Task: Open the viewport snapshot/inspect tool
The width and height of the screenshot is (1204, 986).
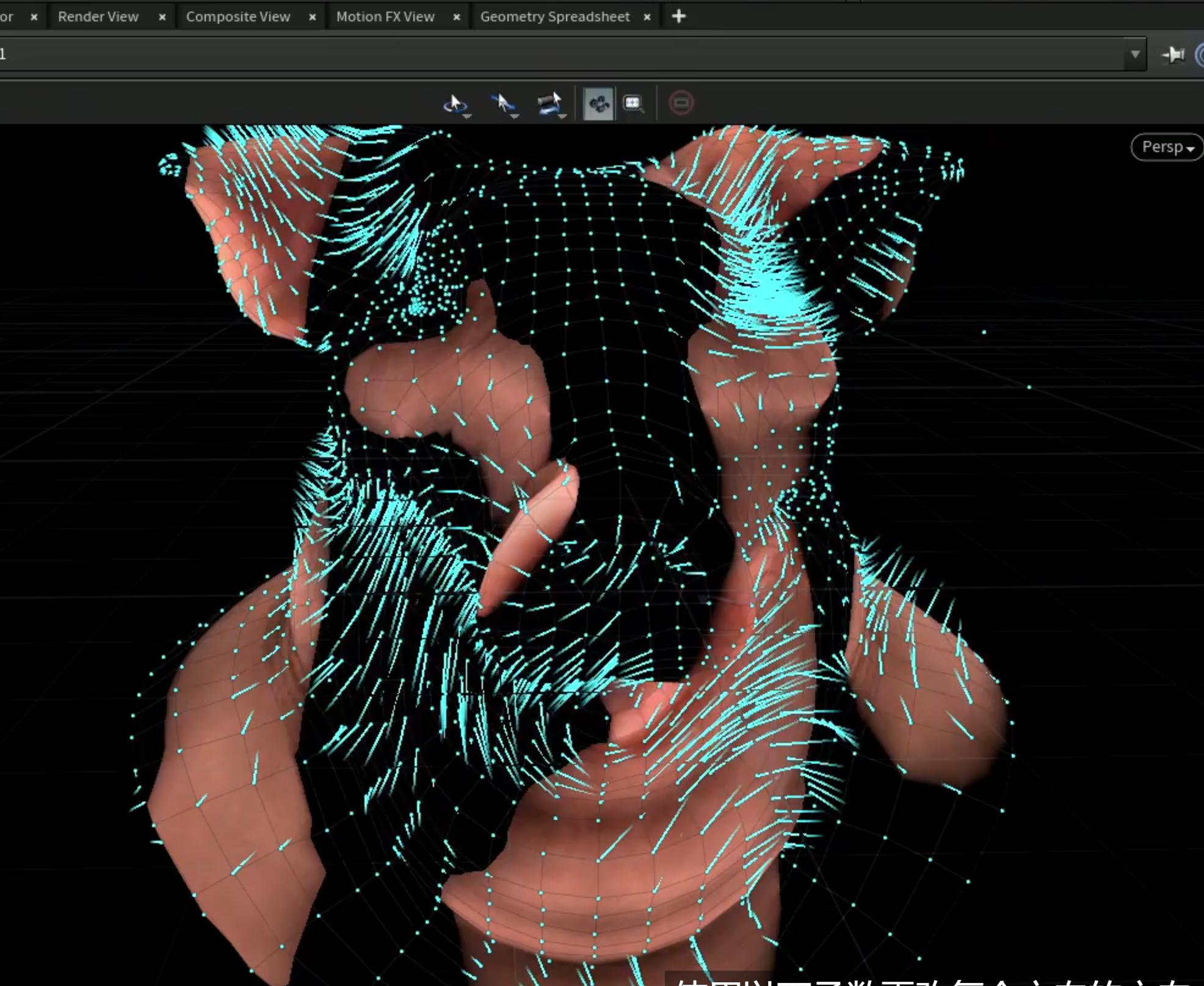Action: point(633,103)
